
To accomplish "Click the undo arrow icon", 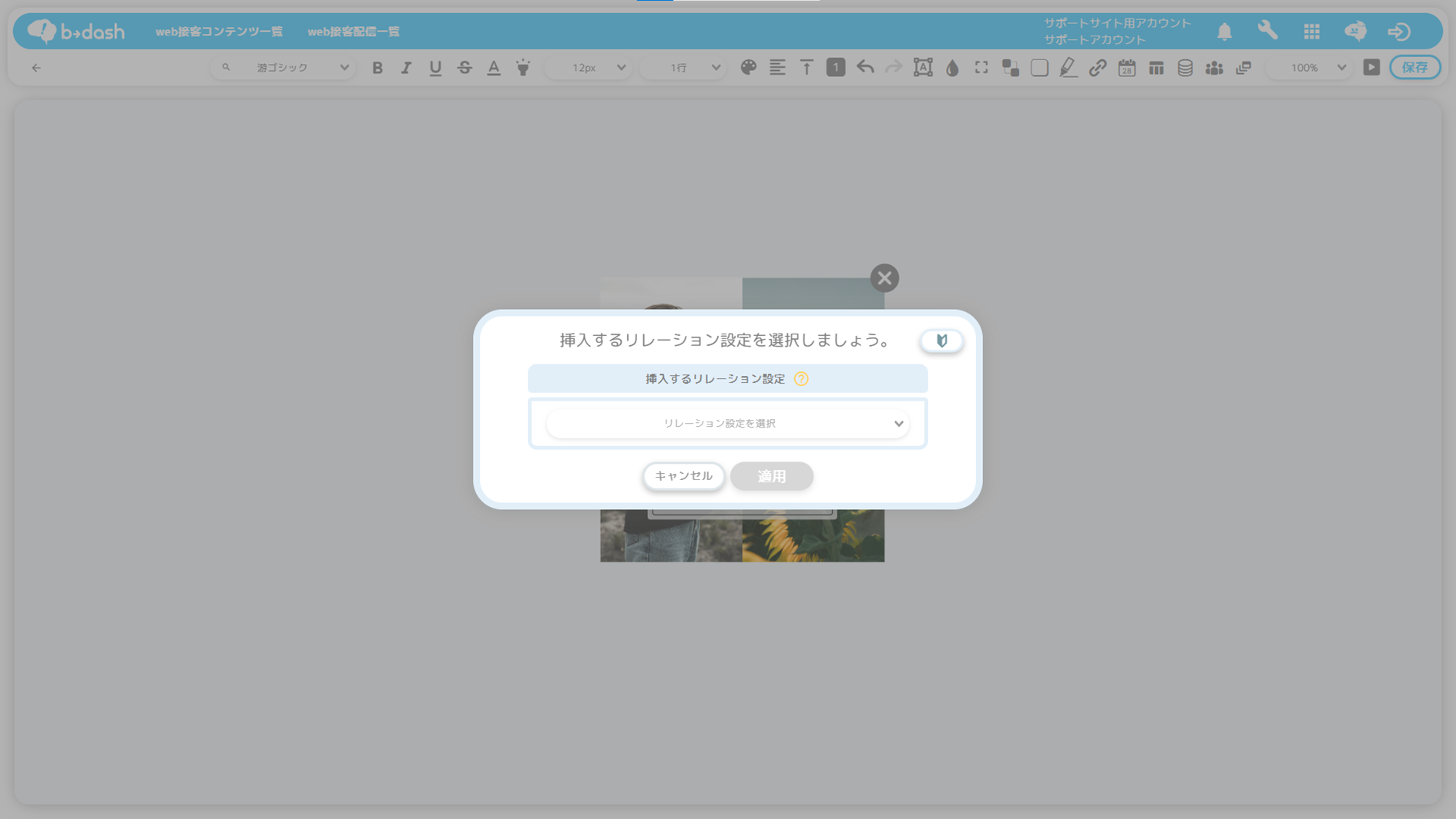I will coord(865,68).
